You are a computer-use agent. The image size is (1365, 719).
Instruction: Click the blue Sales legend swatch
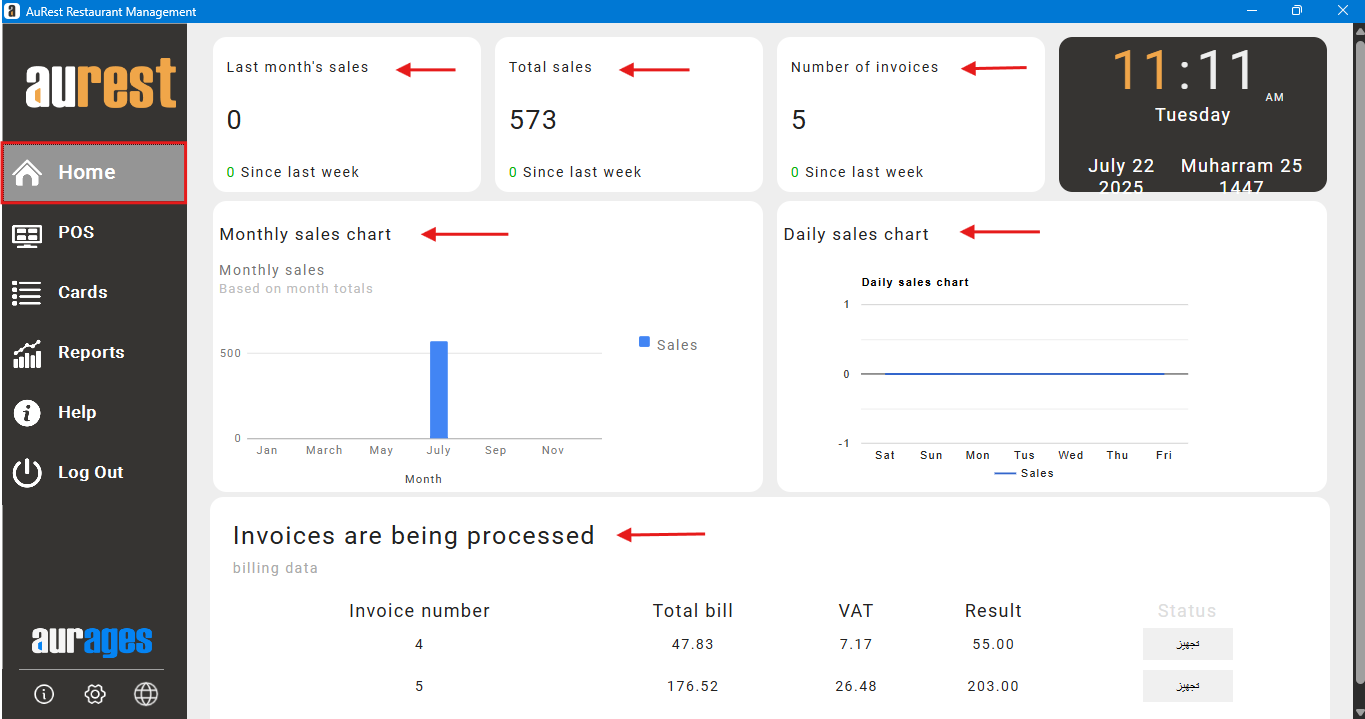point(644,342)
